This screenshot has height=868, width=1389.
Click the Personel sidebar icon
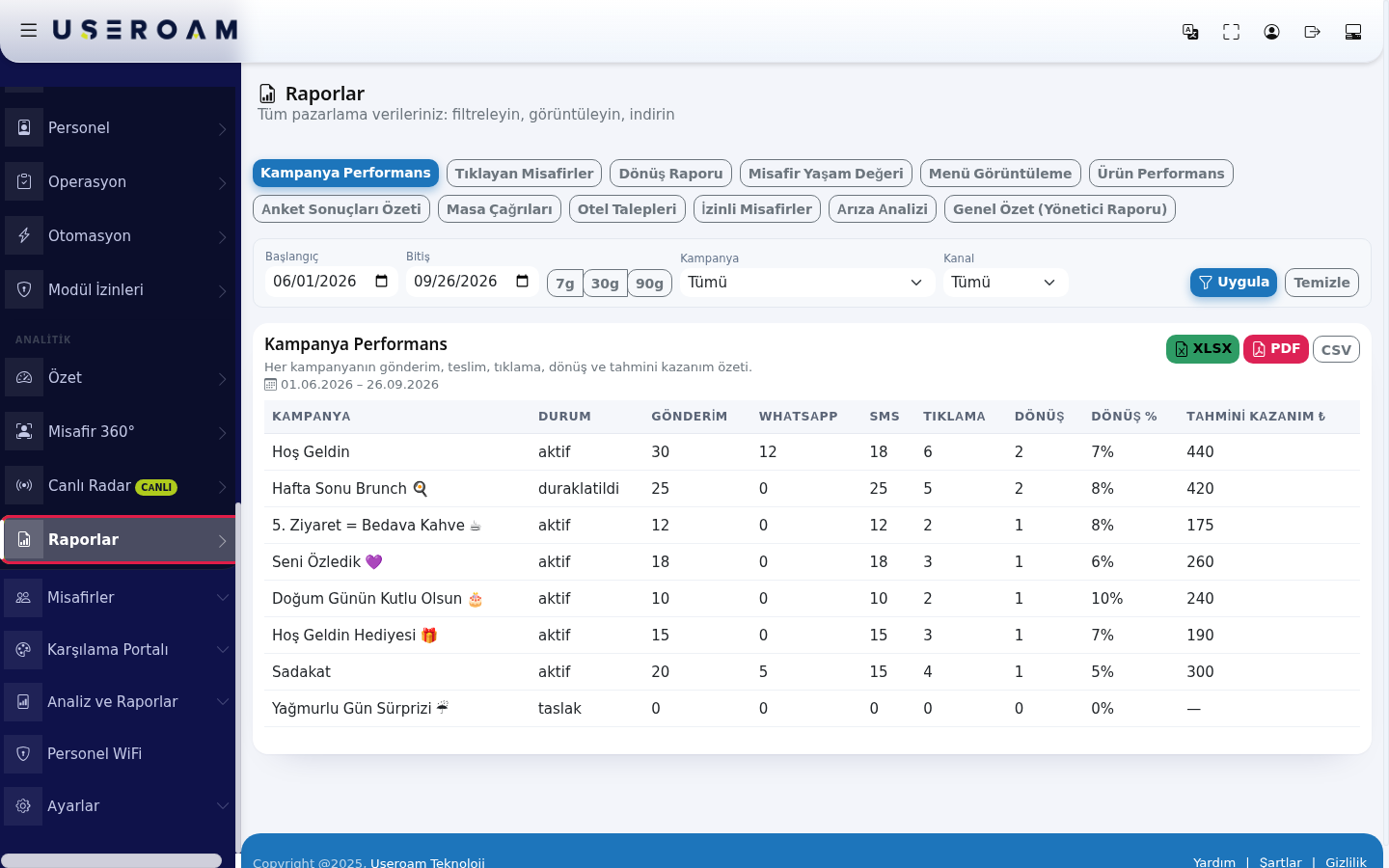[x=24, y=127]
